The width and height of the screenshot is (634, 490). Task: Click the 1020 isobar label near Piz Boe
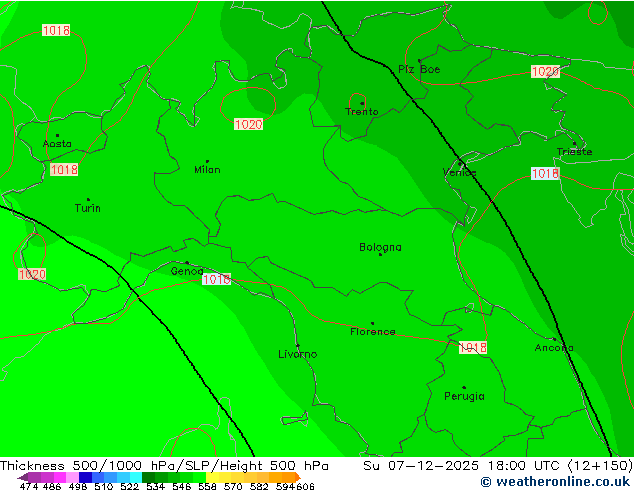pyautogui.click(x=545, y=72)
